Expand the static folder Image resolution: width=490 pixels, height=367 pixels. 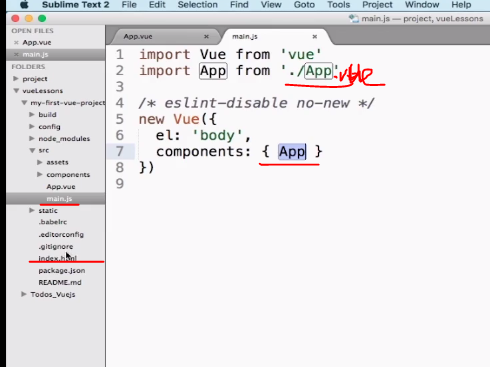click(32, 210)
